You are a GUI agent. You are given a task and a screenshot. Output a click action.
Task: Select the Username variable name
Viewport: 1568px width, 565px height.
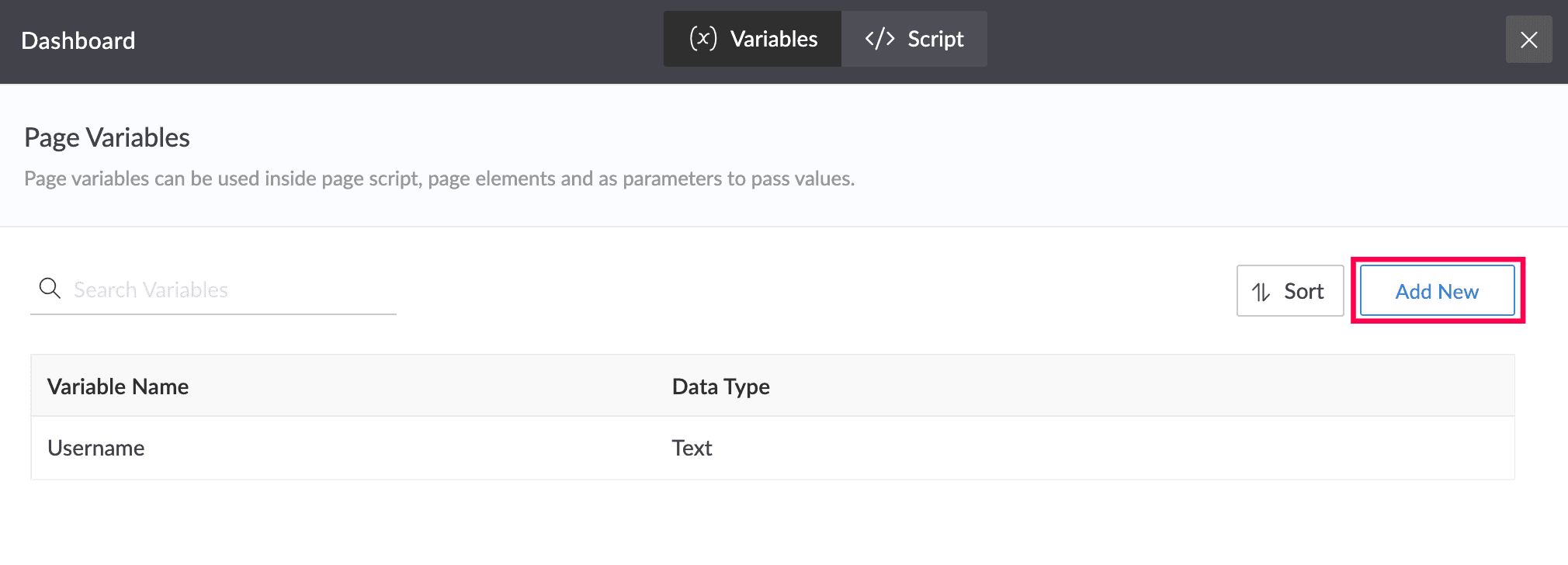click(x=96, y=448)
